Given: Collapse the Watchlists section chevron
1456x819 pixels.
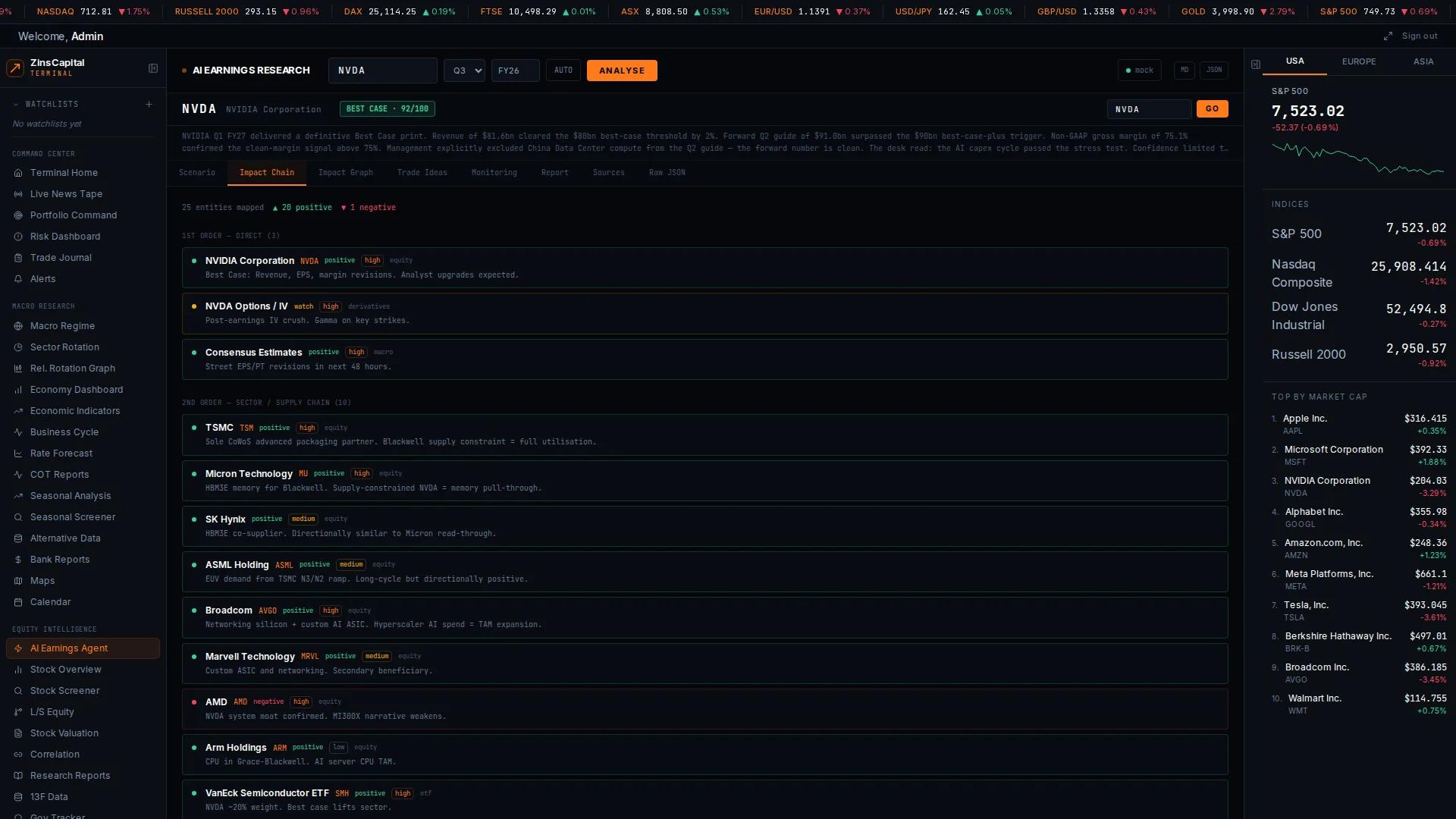Looking at the screenshot, I should 16,105.
